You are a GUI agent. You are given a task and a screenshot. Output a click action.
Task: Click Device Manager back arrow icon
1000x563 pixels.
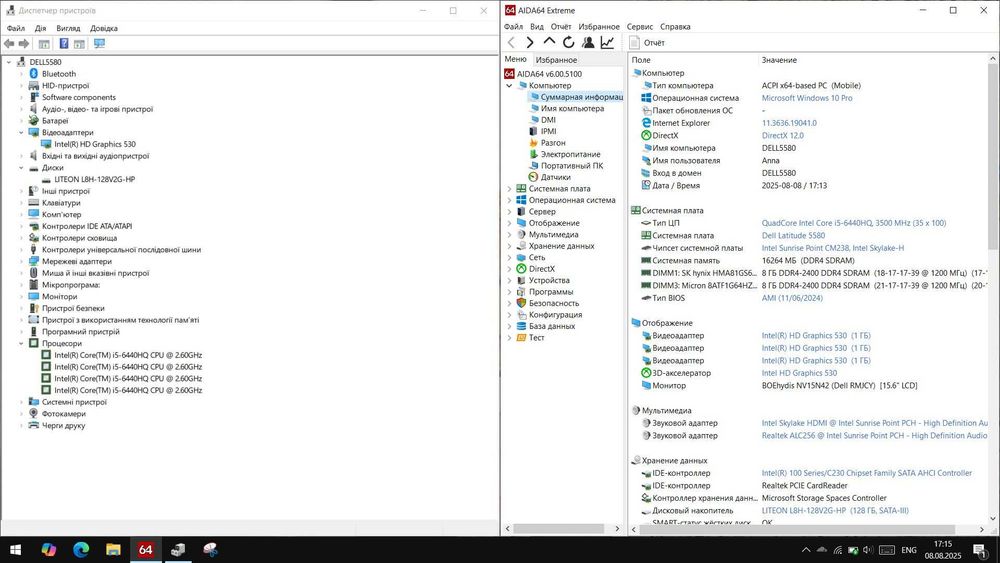pyautogui.click(x=9, y=43)
